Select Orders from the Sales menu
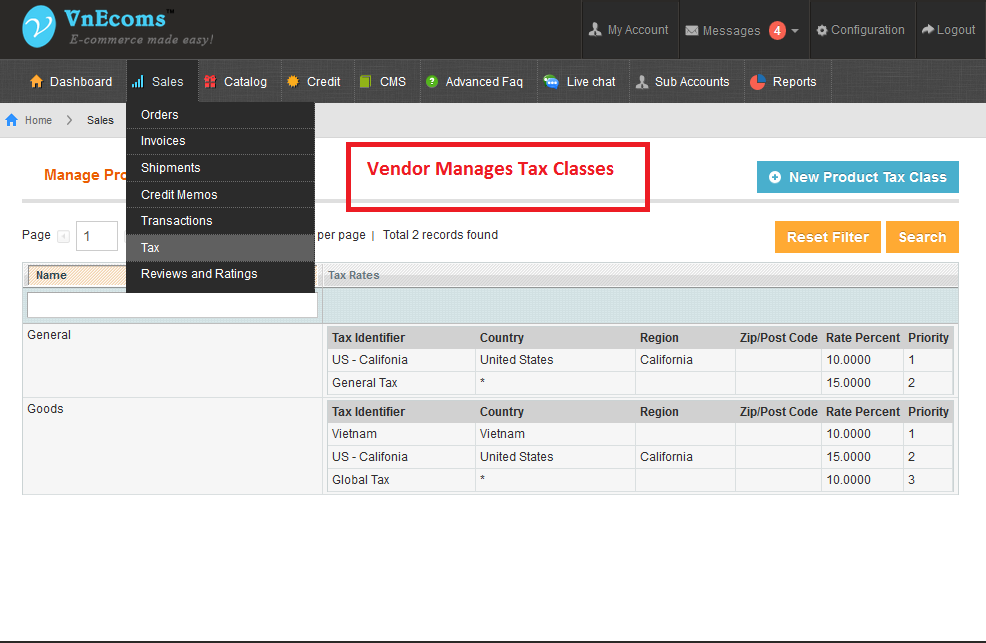Viewport: 986px width, 643px height. (159, 114)
